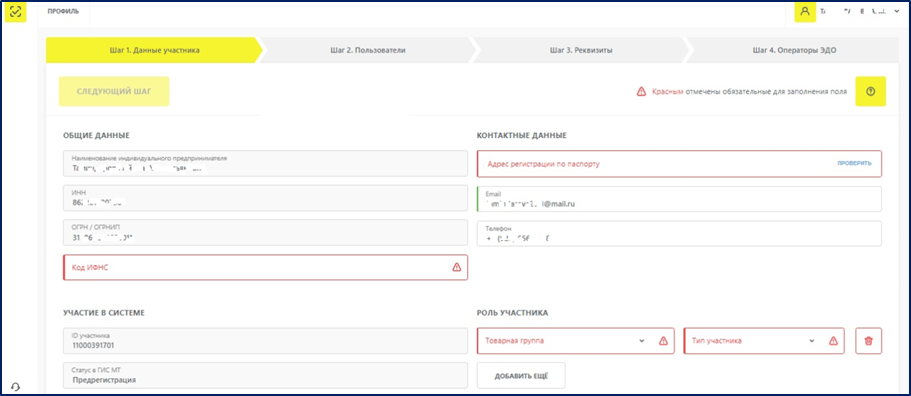Viewport: 911px width, 396px height.
Task: Open support headset icon in sidebar
Action: [x=16, y=386]
